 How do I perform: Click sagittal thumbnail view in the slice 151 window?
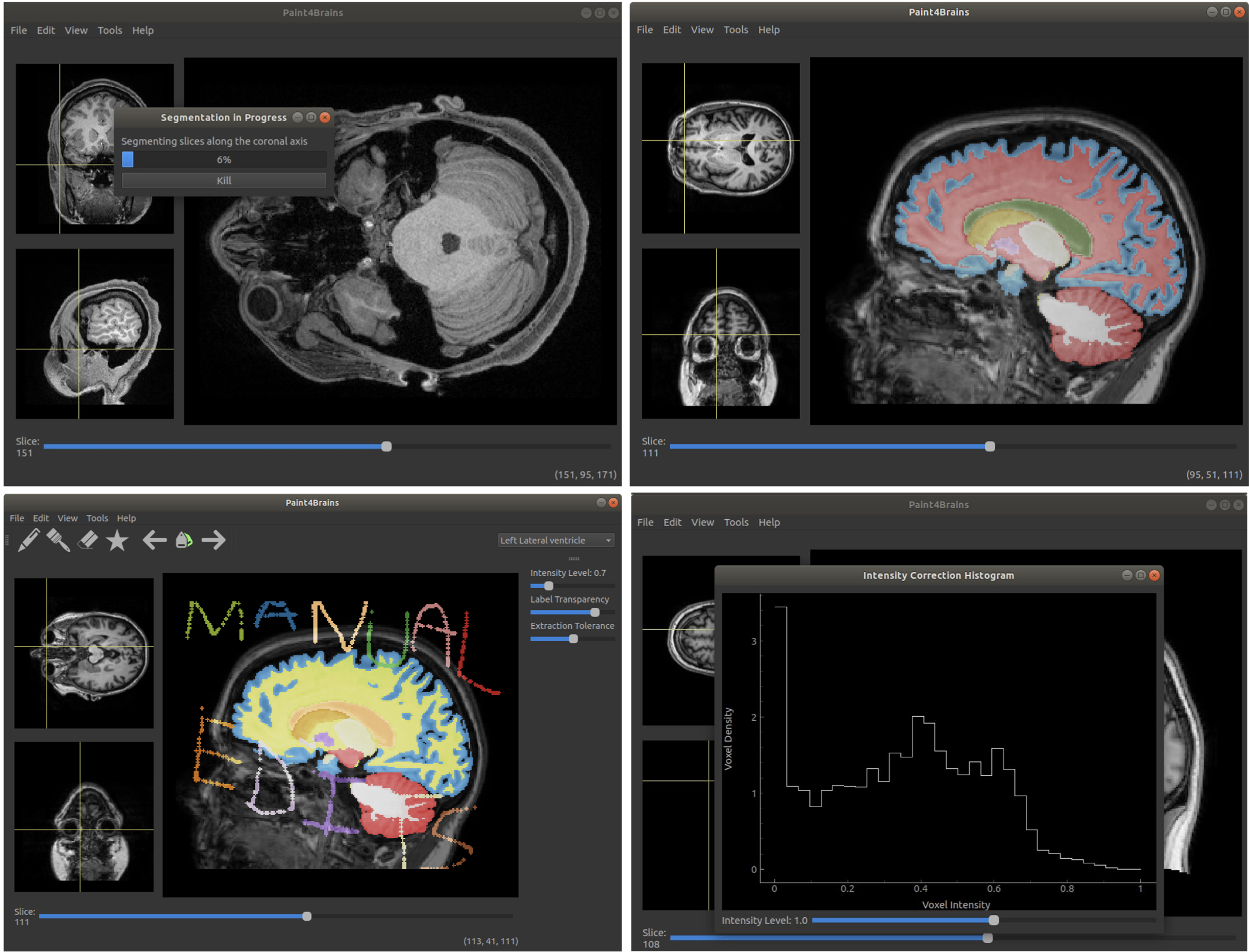click(94, 334)
